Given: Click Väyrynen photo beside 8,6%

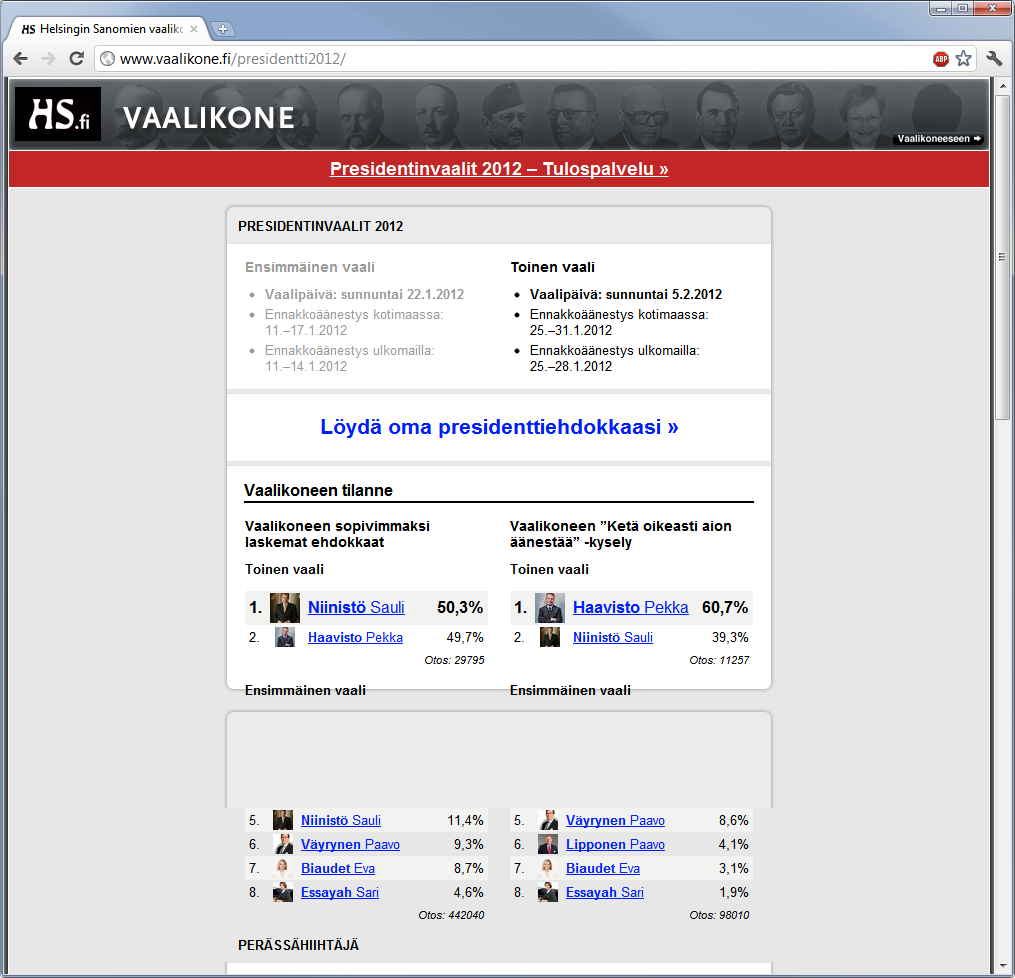Looking at the screenshot, I should pyautogui.click(x=548, y=820).
